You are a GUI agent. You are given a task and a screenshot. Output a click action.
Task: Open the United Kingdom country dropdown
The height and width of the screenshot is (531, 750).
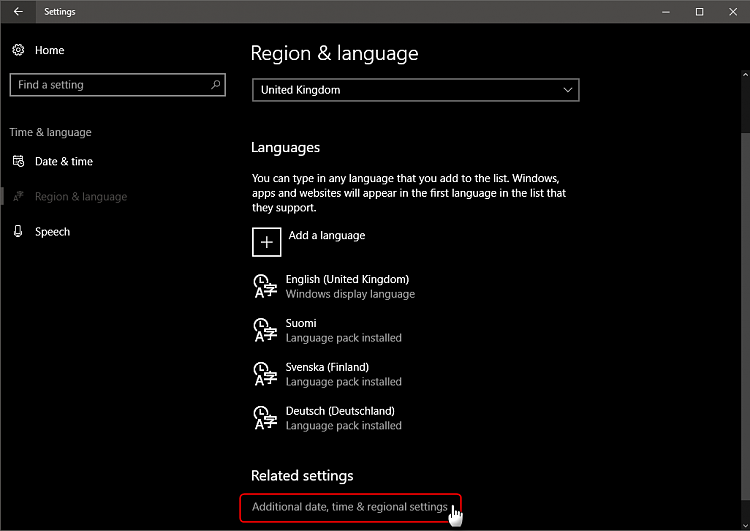coord(416,90)
